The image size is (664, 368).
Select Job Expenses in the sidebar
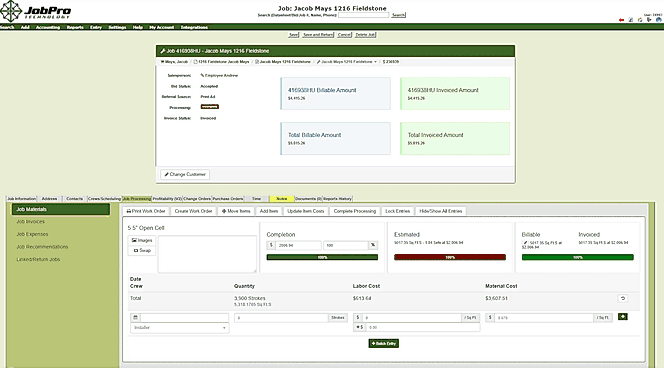32,234
